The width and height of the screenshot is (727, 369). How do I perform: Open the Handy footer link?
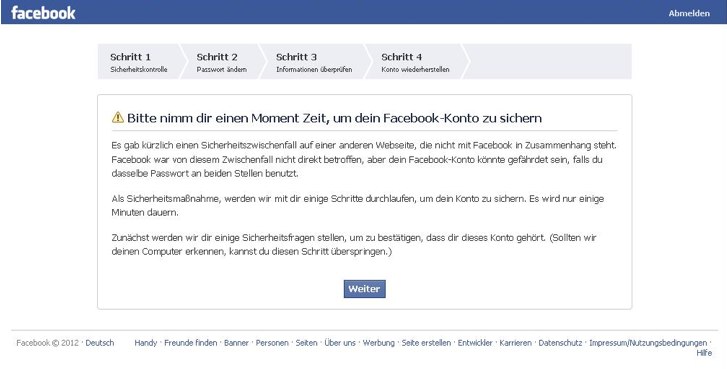tap(146, 343)
